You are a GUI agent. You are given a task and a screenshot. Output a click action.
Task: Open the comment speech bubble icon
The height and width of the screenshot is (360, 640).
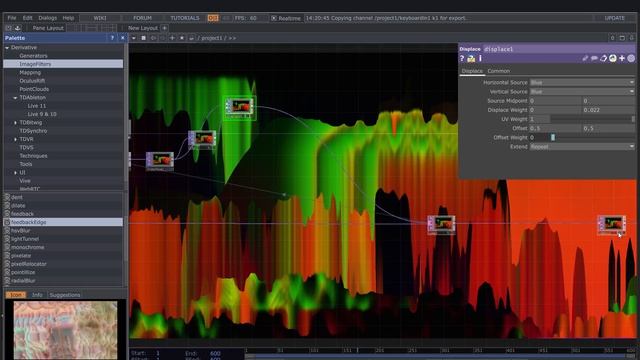tap(594, 58)
